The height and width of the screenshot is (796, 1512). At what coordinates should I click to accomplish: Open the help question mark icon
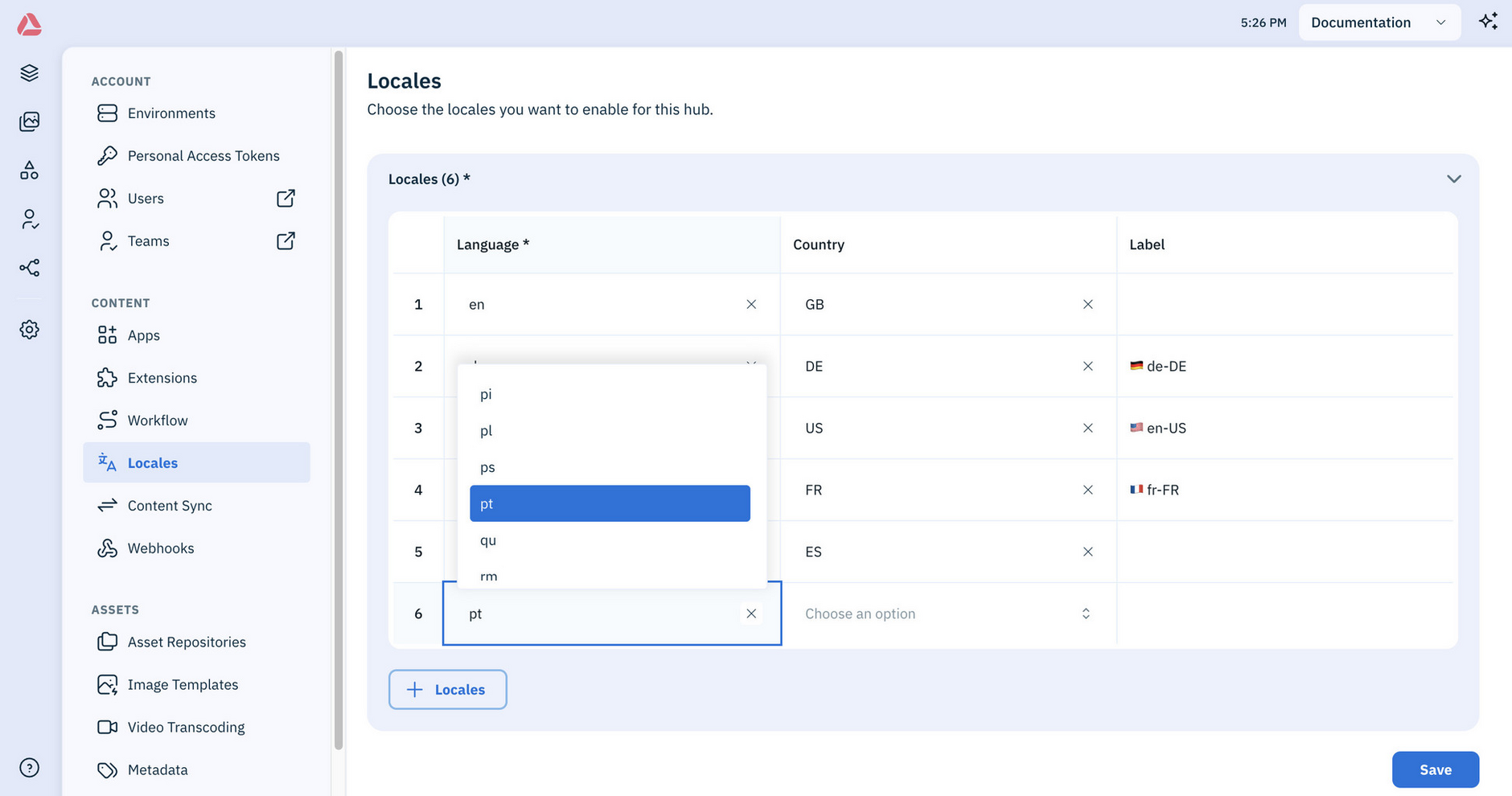click(x=30, y=768)
